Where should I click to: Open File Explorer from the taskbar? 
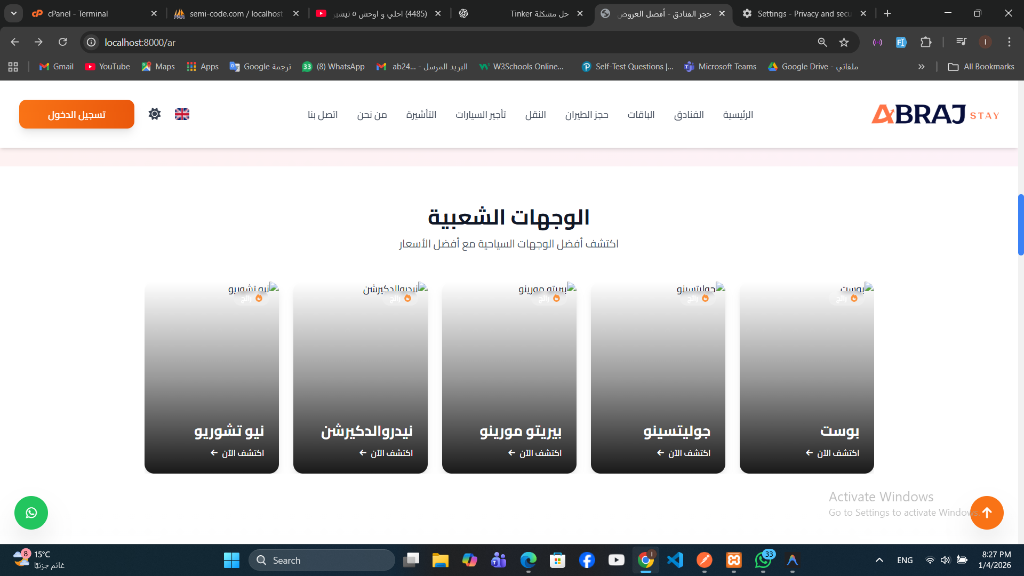point(440,560)
